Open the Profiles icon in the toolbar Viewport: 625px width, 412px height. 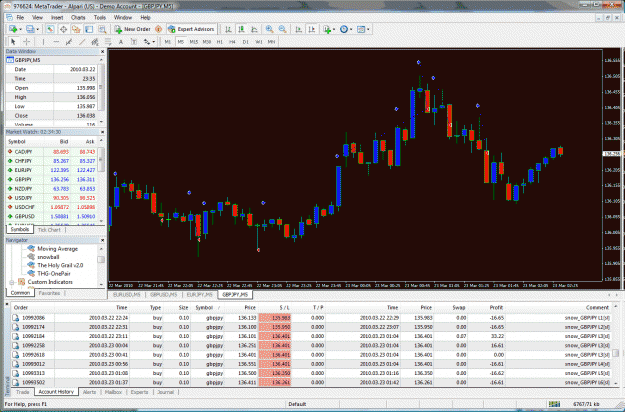tap(29, 29)
